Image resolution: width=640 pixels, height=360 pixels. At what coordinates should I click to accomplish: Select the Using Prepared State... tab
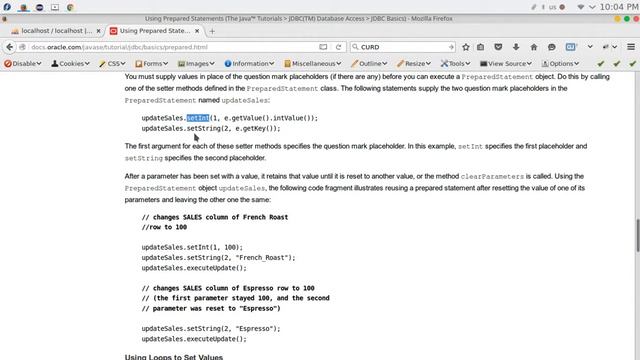pos(155,31)
